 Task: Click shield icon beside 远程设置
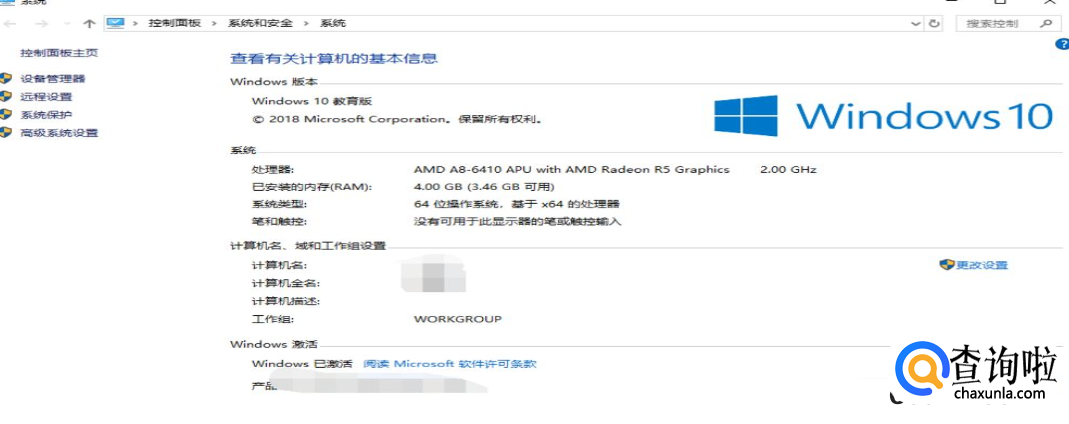coord(6,96)
